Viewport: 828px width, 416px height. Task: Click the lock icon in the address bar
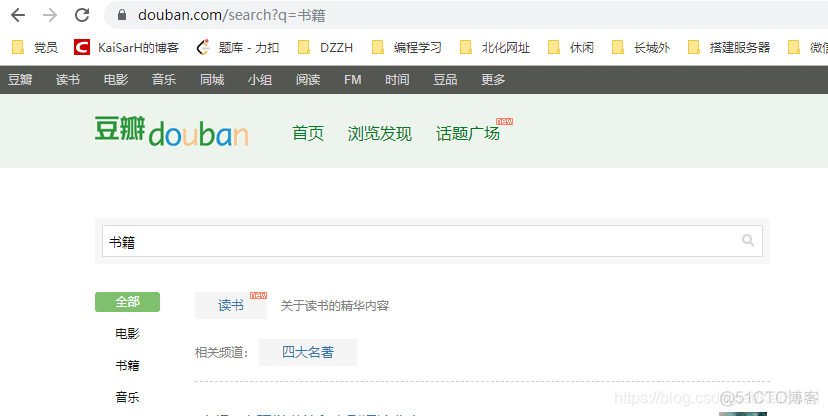coord(122,15)
